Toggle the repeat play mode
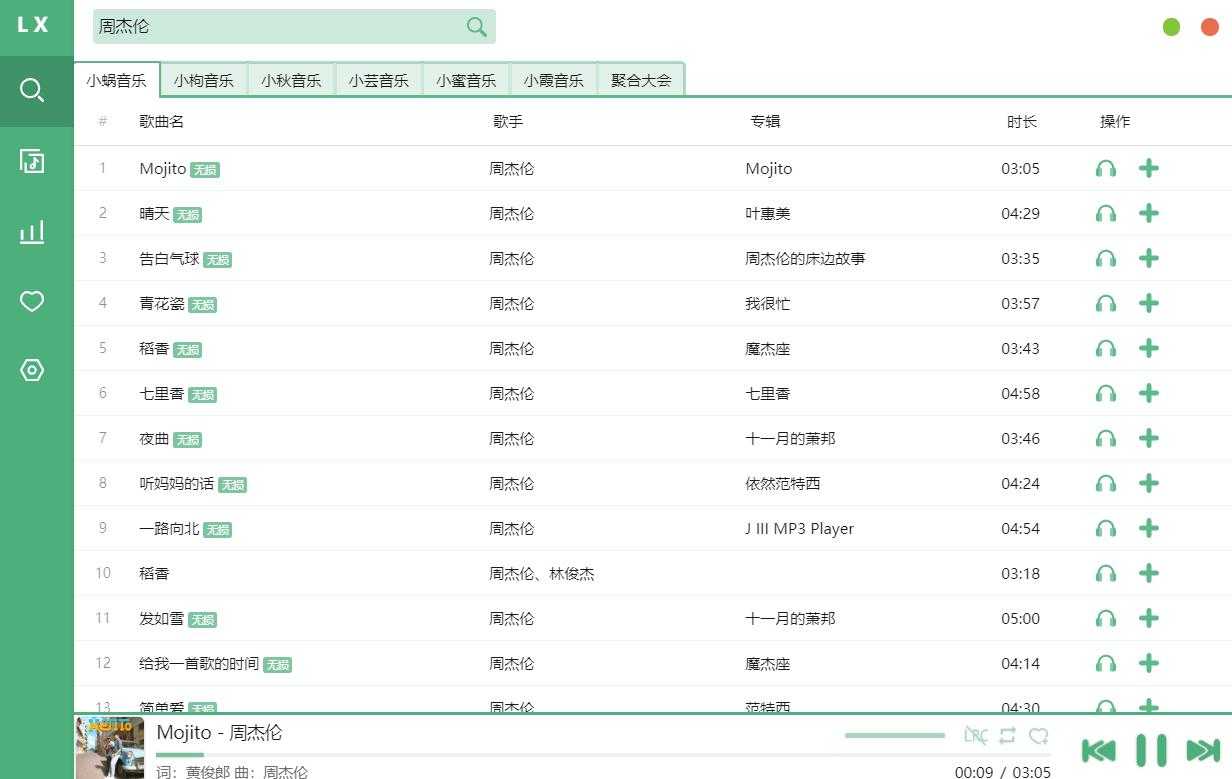 (x=1007, y=735)
